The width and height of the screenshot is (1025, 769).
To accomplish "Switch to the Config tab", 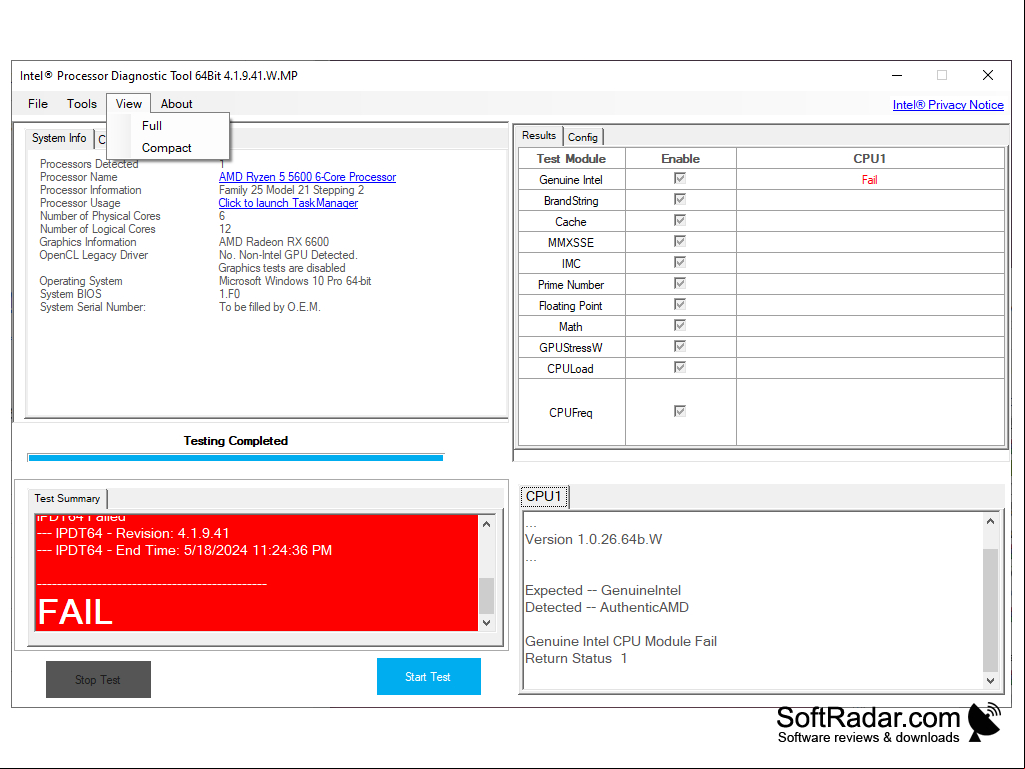I will click(x=582, y=137).
